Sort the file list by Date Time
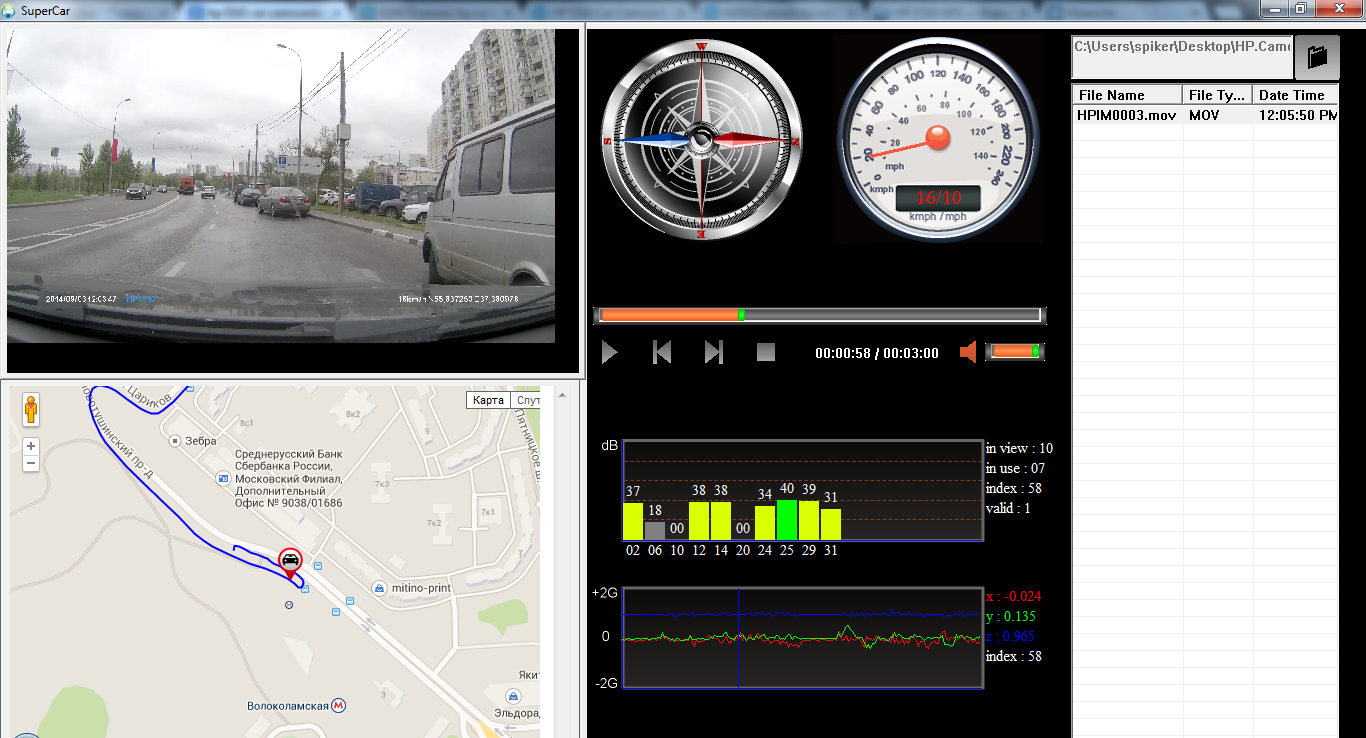Viewport: 1366px width, 738px height. click(1294, 95)
